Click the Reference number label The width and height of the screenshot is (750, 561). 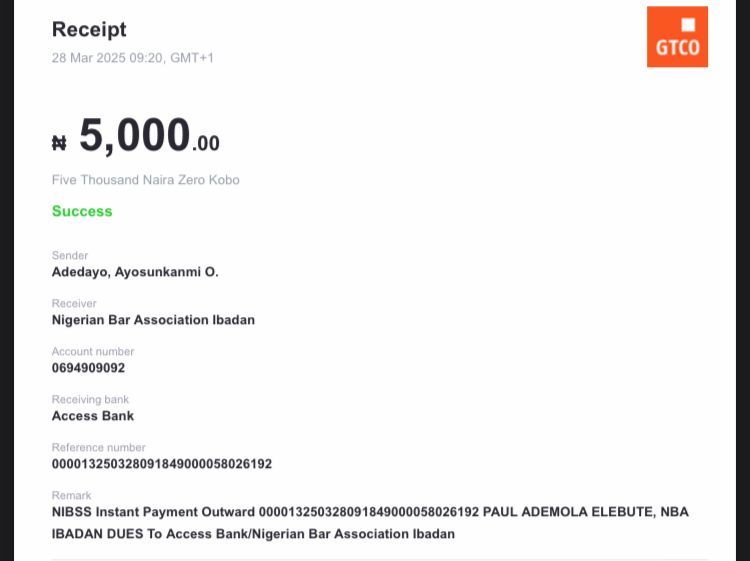tap(98, 448)
